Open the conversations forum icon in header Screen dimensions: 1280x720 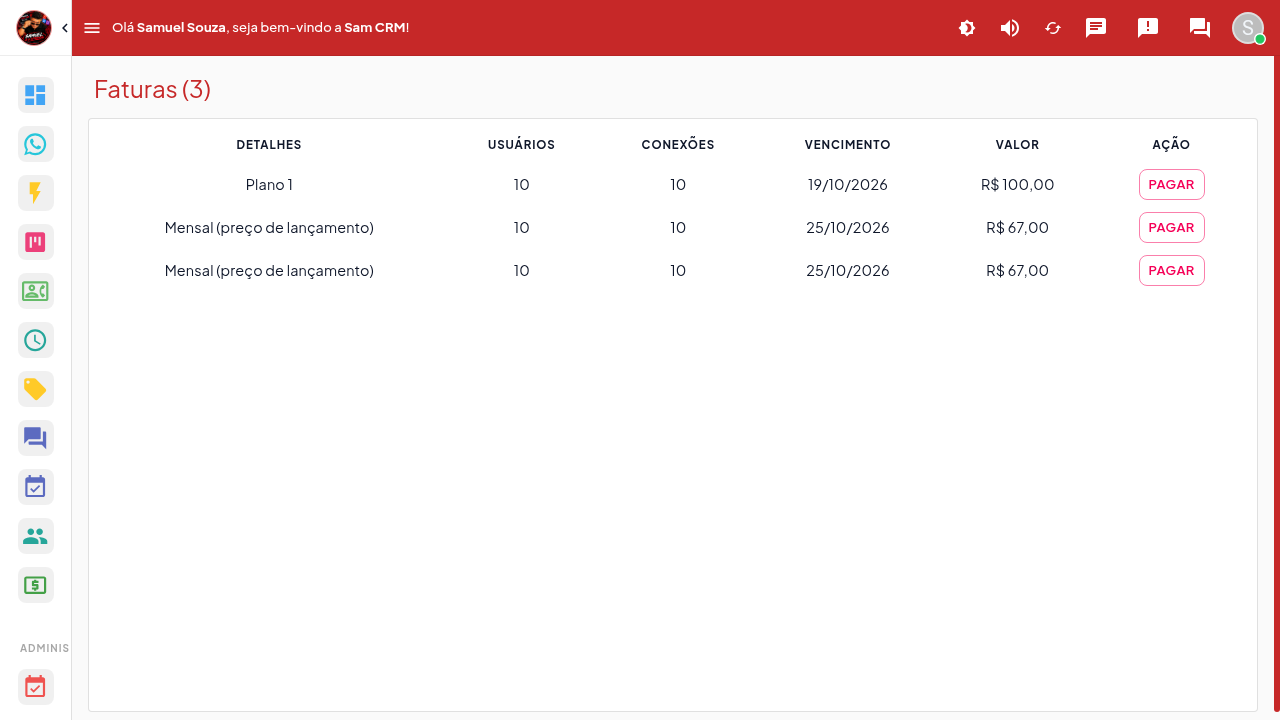point(1200,28)
